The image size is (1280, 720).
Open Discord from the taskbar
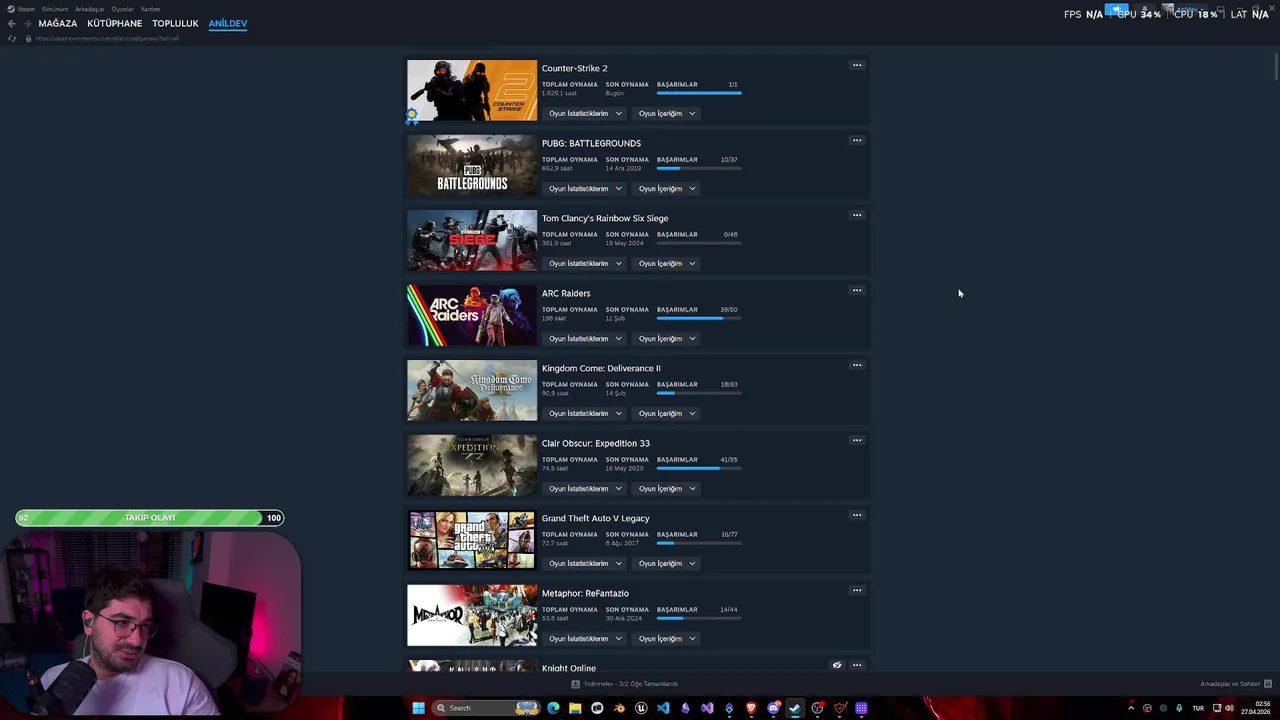773,708
